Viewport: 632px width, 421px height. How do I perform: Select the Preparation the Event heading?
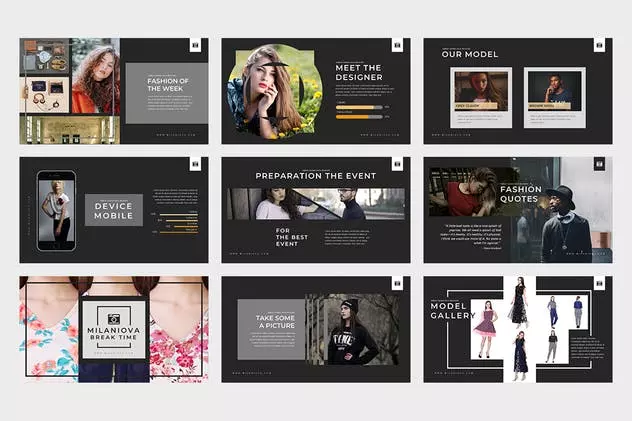tap(316, 176)
